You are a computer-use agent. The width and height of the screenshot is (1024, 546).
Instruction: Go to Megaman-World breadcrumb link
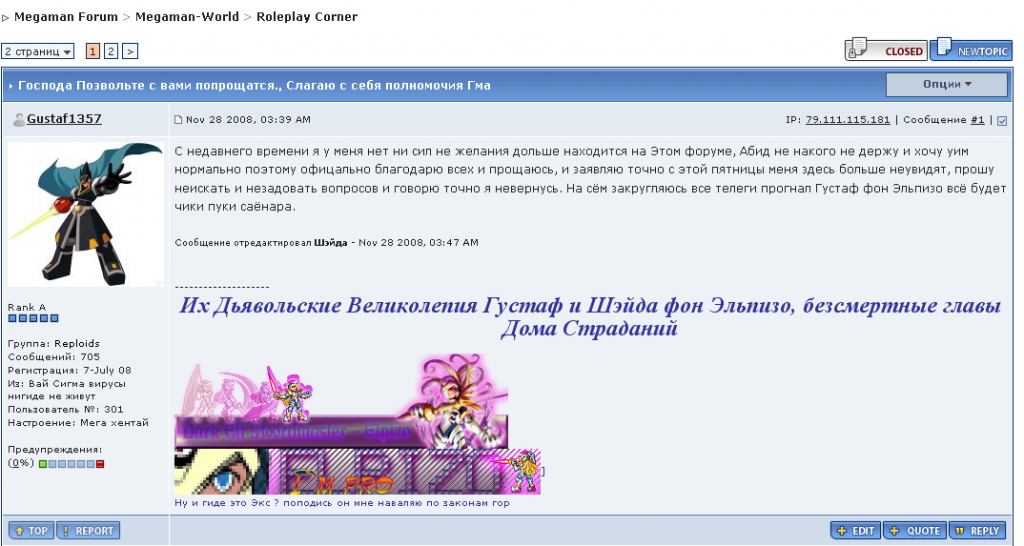click(187, 17)
